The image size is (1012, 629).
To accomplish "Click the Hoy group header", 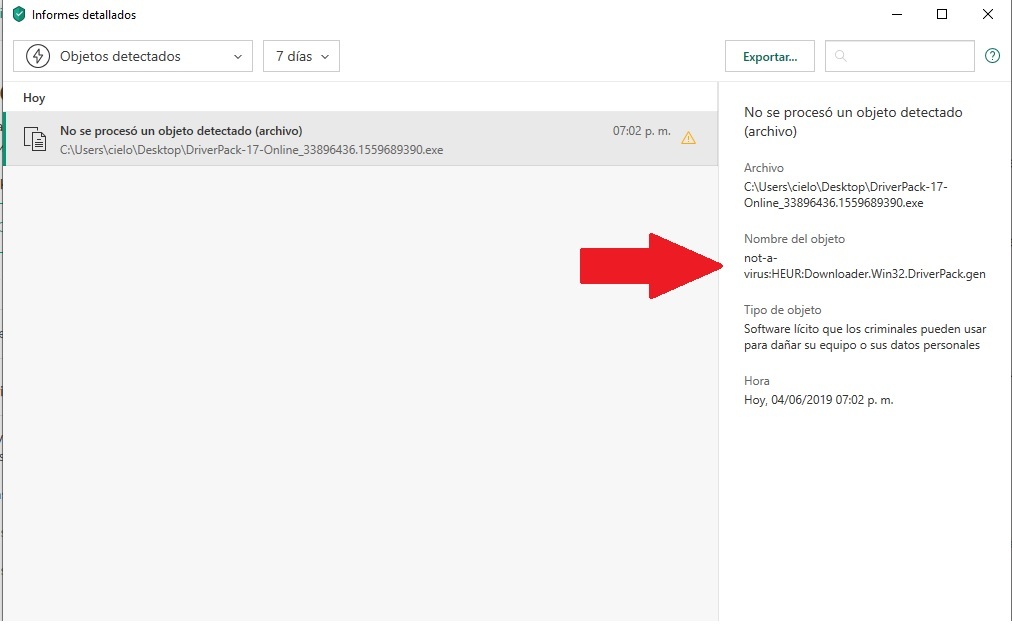I will click(x=34, y=98).
